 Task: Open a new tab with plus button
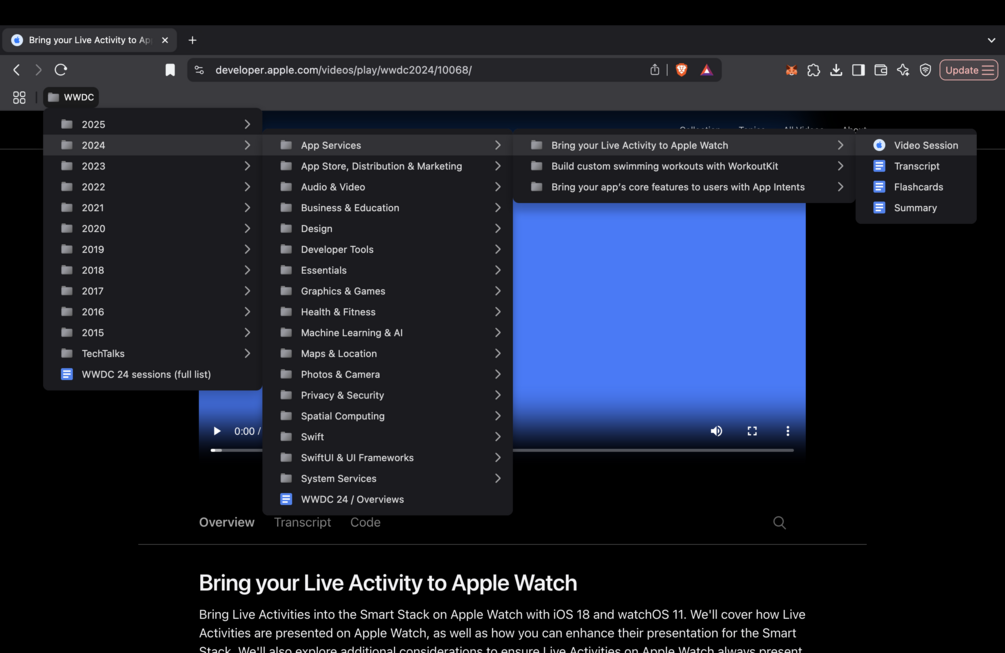click(192, 40)
